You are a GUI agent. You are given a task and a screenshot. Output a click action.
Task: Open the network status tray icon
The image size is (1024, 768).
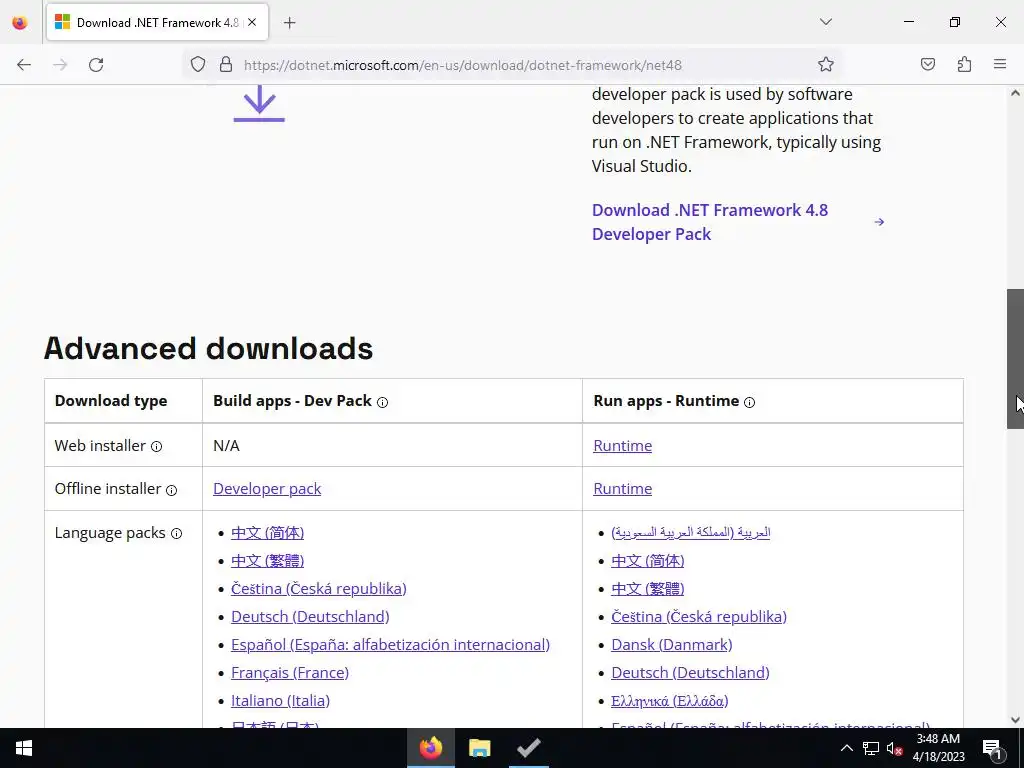[x=871, y=748]
